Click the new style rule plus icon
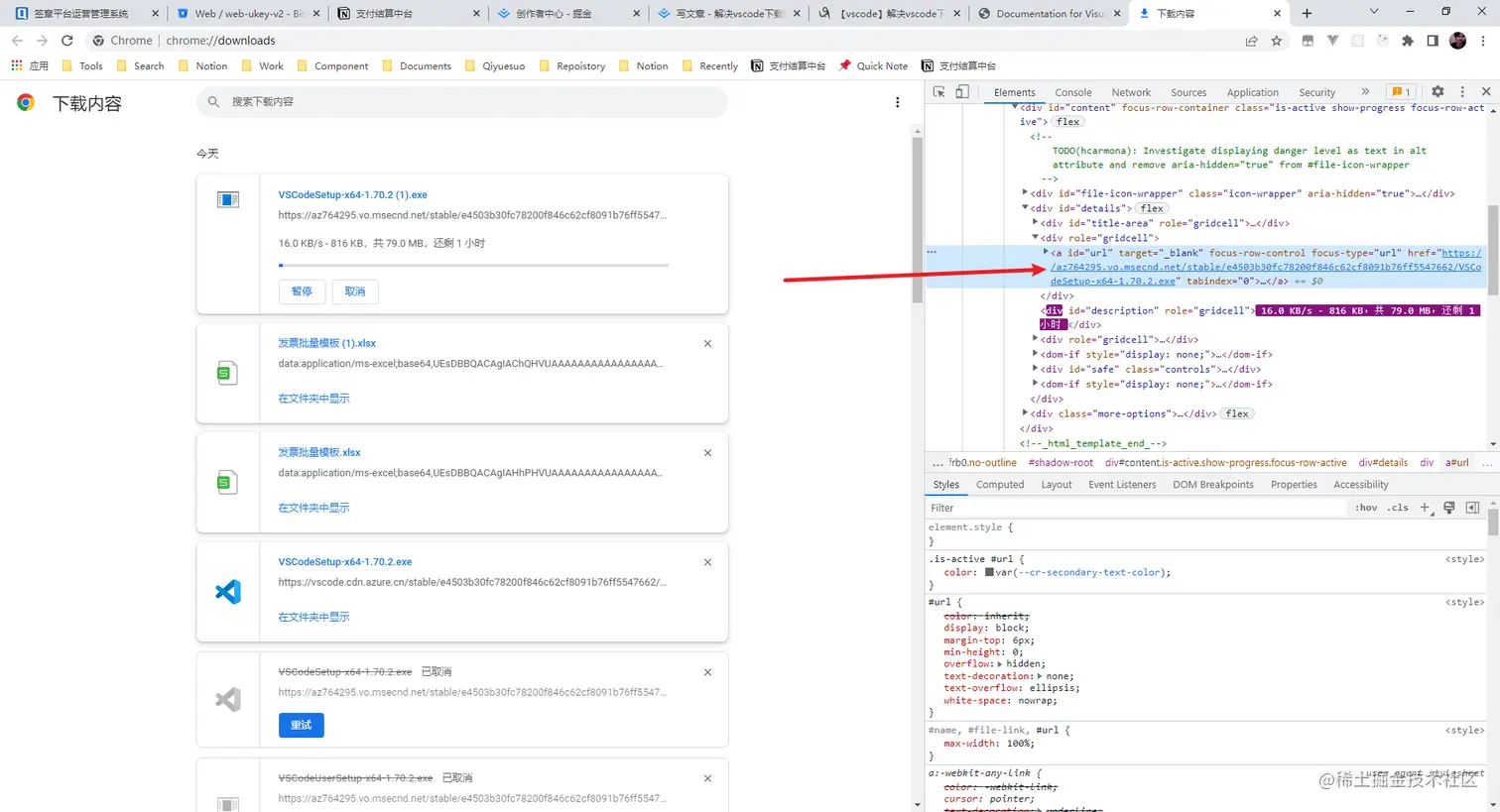 [x=1425, y=508]
